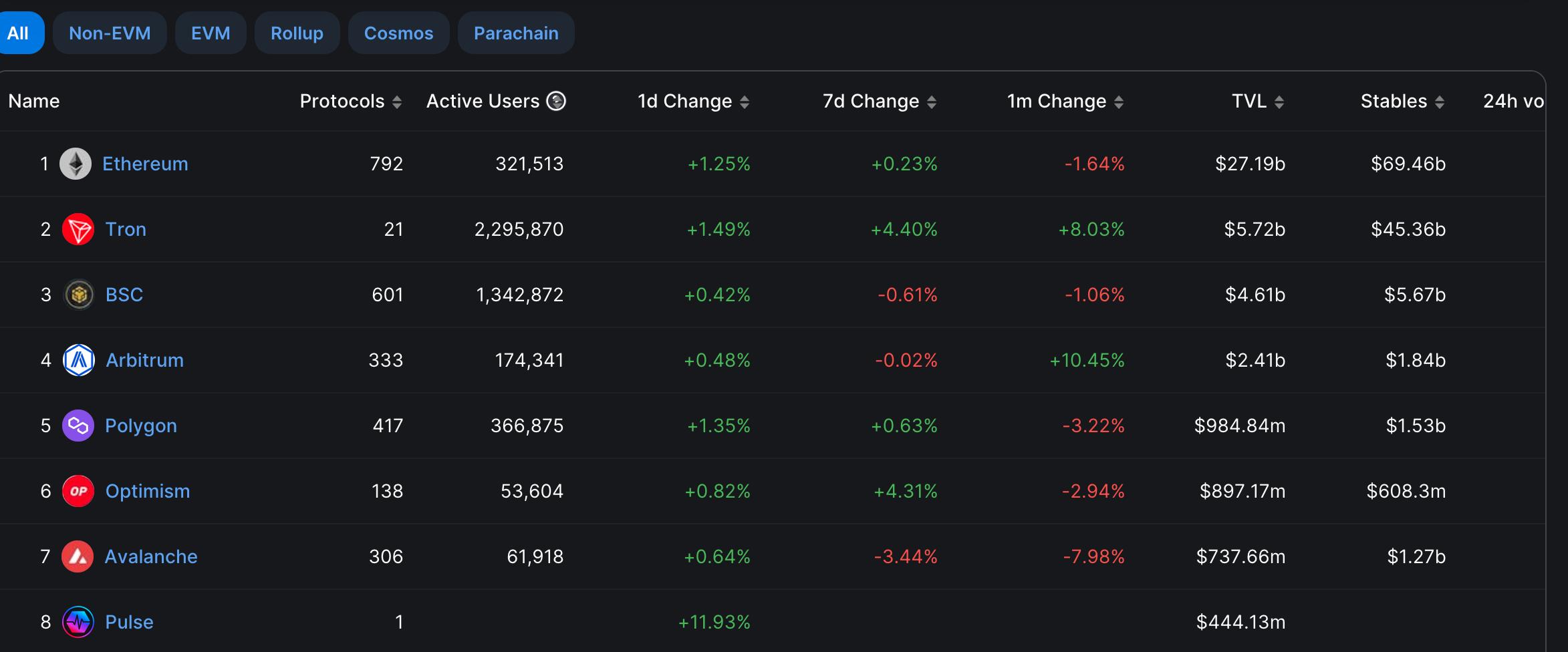The width and height of the screenshot is (1568, 652).
Task: Sort table by 1m Change
Action: pyautogui.click(x=1119, y=102)
